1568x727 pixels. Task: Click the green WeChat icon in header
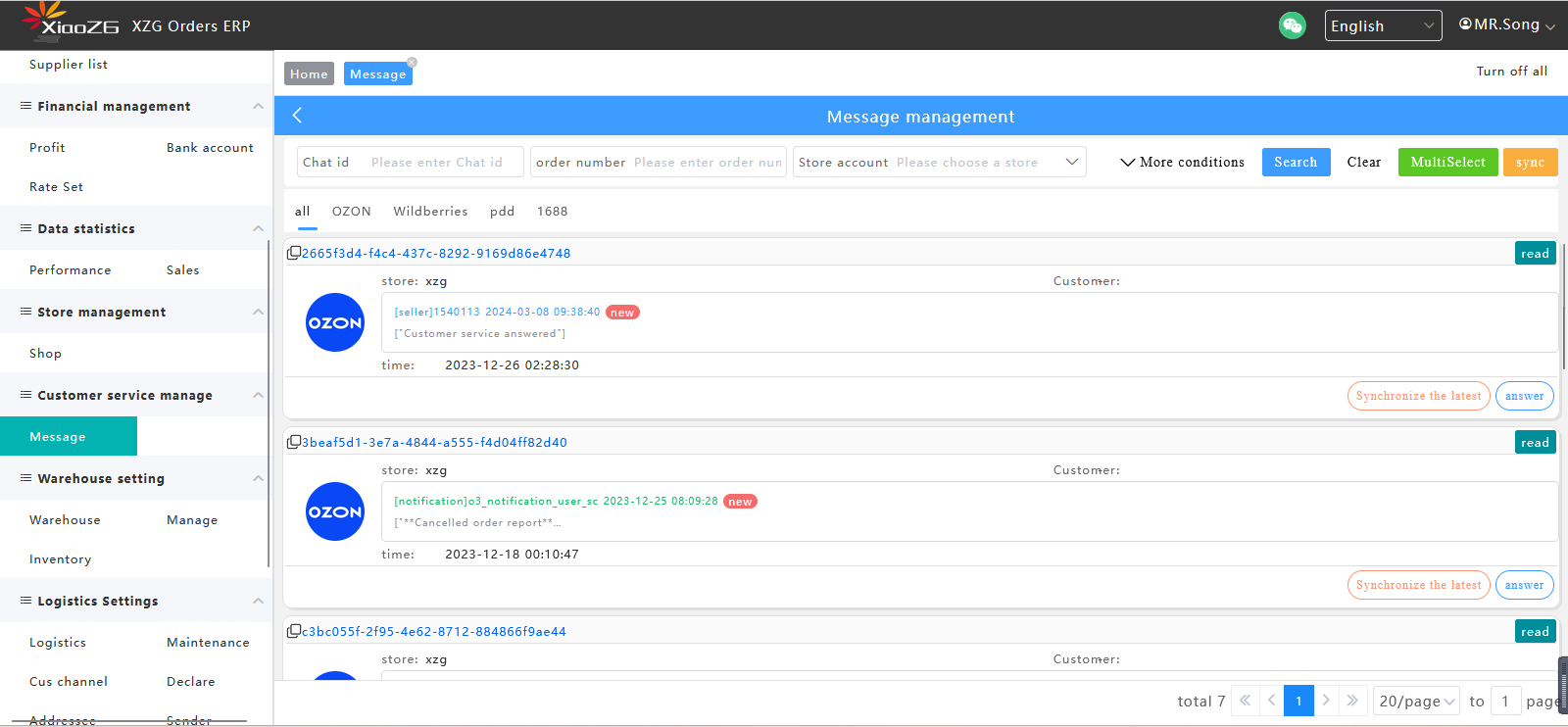(x=1292, y=25)
